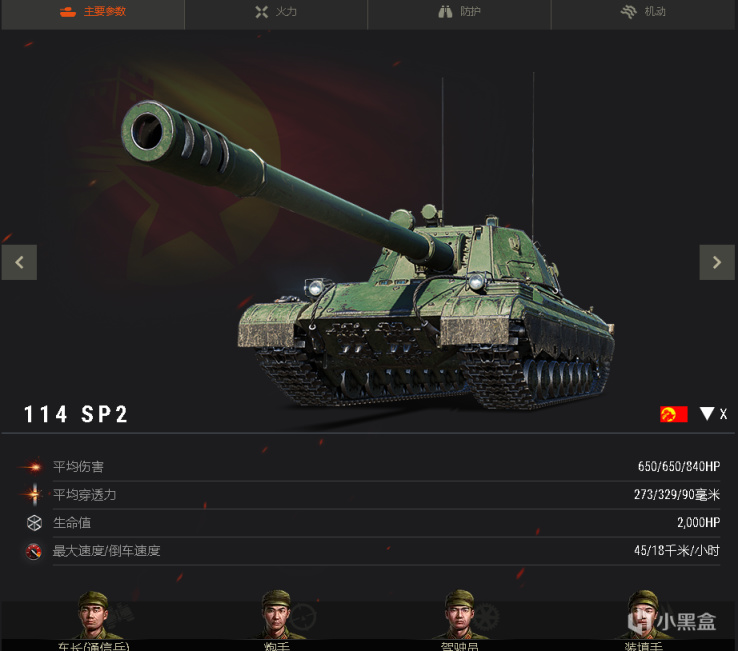Click the hit points 生命值 cube icon
The height and width of the screenshot is (651, 738).
pyautogui.click(x=34, y=522)
